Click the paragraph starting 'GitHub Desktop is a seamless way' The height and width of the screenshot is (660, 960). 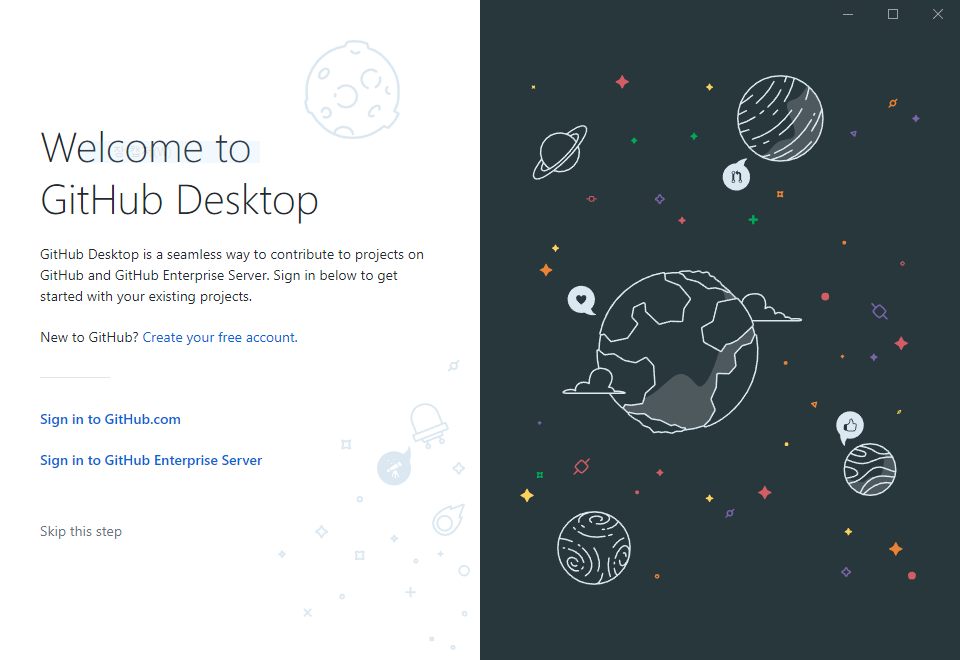coord(232,276)
